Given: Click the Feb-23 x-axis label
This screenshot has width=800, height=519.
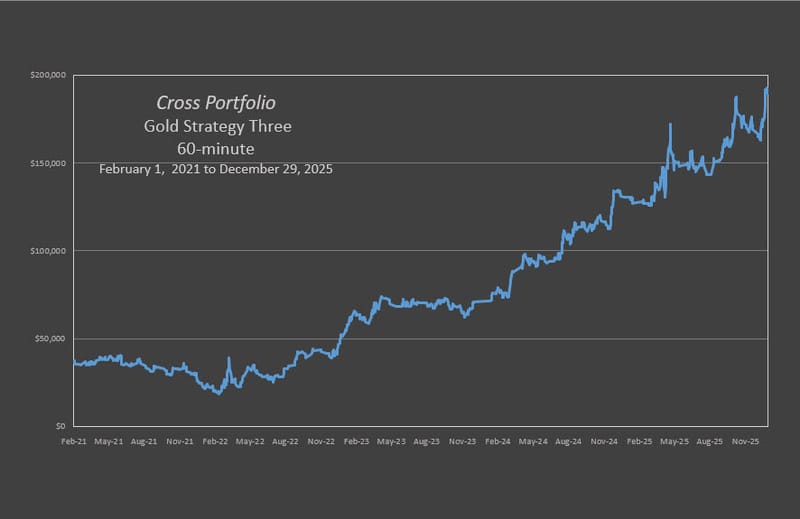Looking at the screenshot, I should (357, 440).
